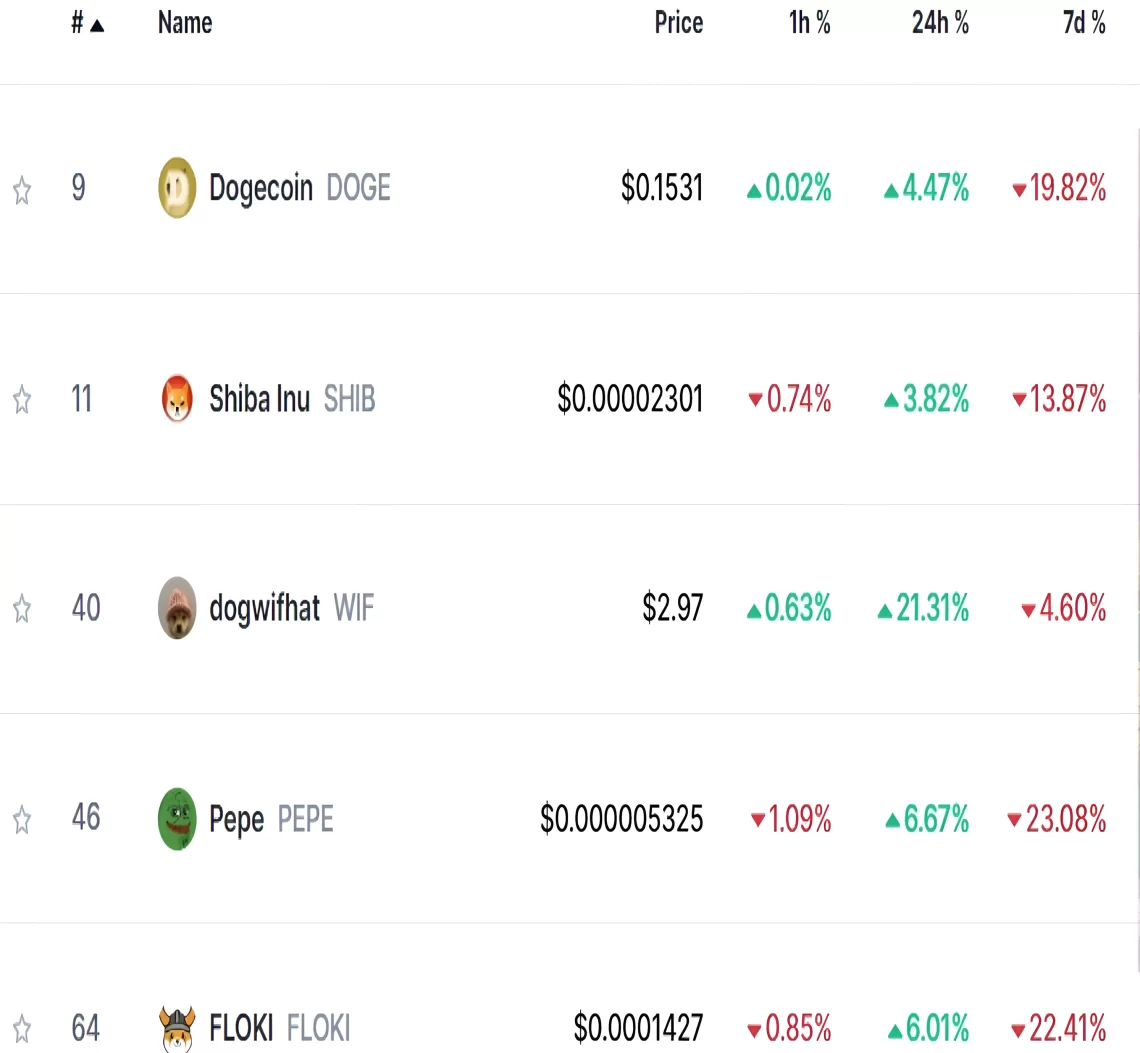The image size is (1140, 1053).
Task: Star the dogwifhat row
Action: click(22, 608)
